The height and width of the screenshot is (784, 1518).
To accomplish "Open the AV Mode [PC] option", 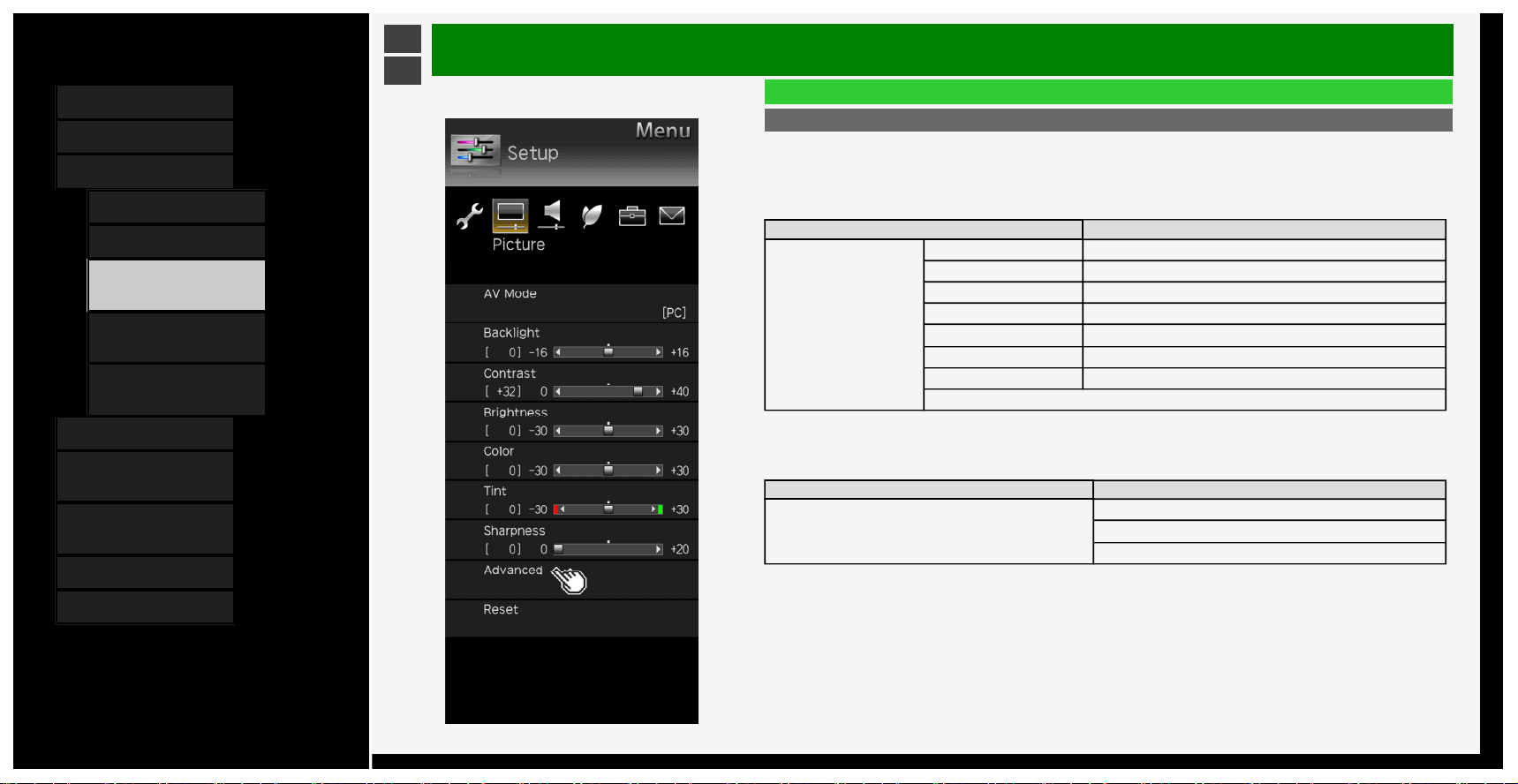I will point(571,304).
